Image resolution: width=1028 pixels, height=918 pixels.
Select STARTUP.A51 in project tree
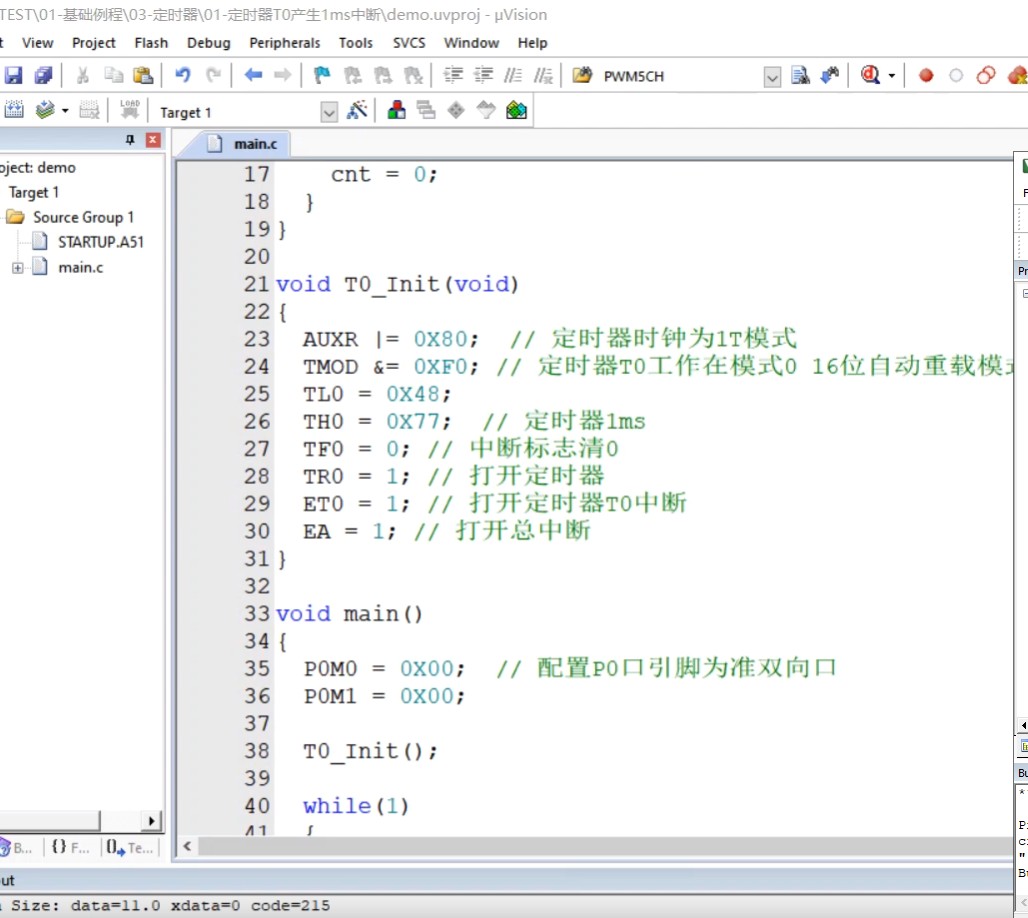(x=100, y=242)
